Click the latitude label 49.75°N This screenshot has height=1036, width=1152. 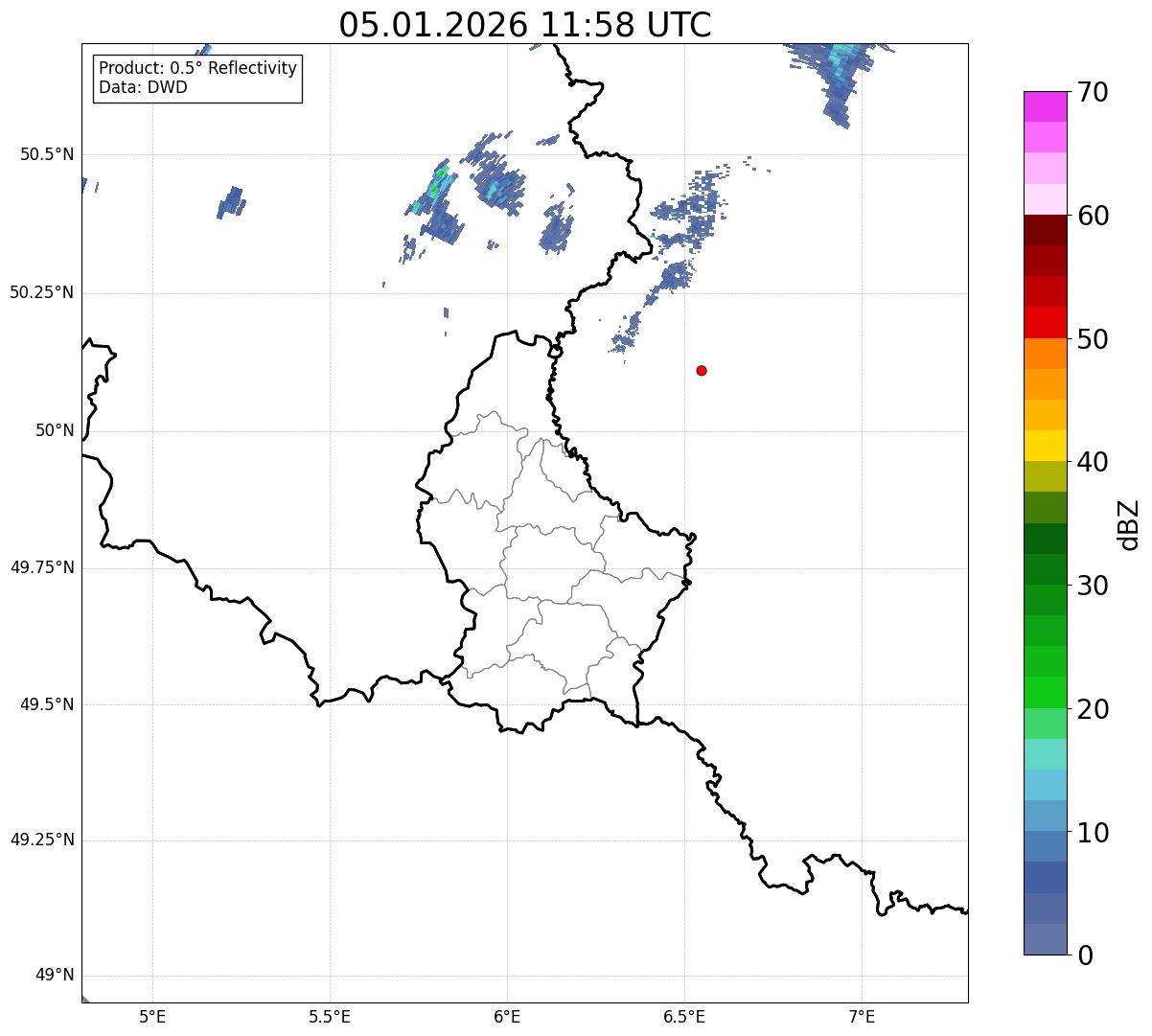click(42, 567)
